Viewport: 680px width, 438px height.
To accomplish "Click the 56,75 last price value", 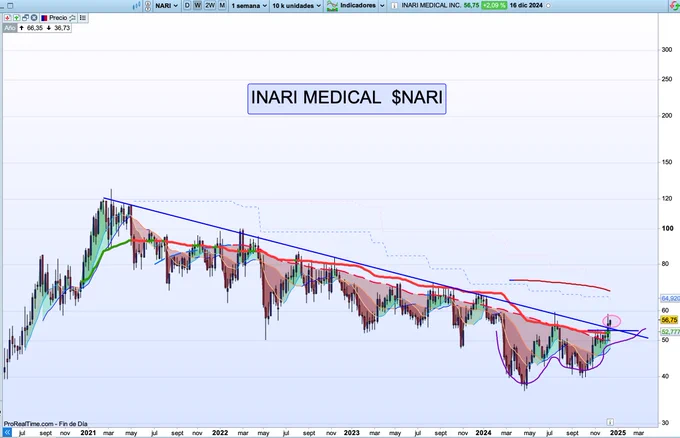I will [x=471, y=6].
